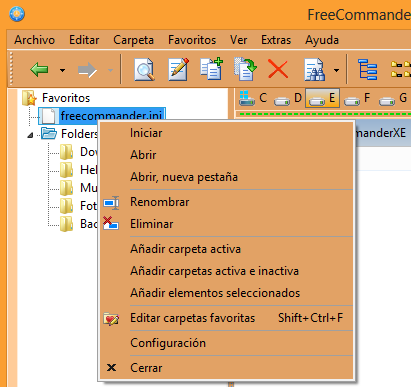
Task: Click the Copy files toolbar icon
Action: (x=211, y=69)
